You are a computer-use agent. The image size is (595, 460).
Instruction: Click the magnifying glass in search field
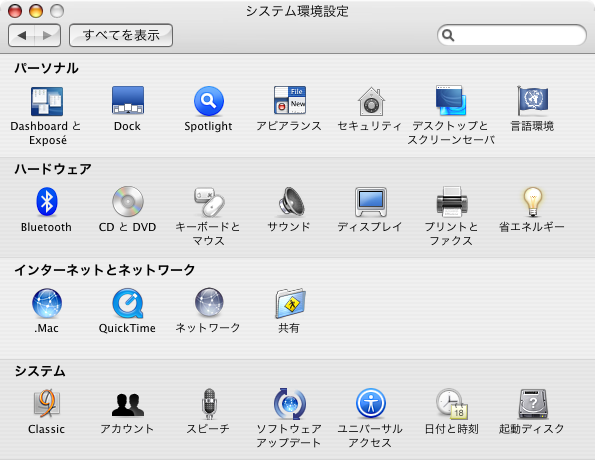point(448,35)
